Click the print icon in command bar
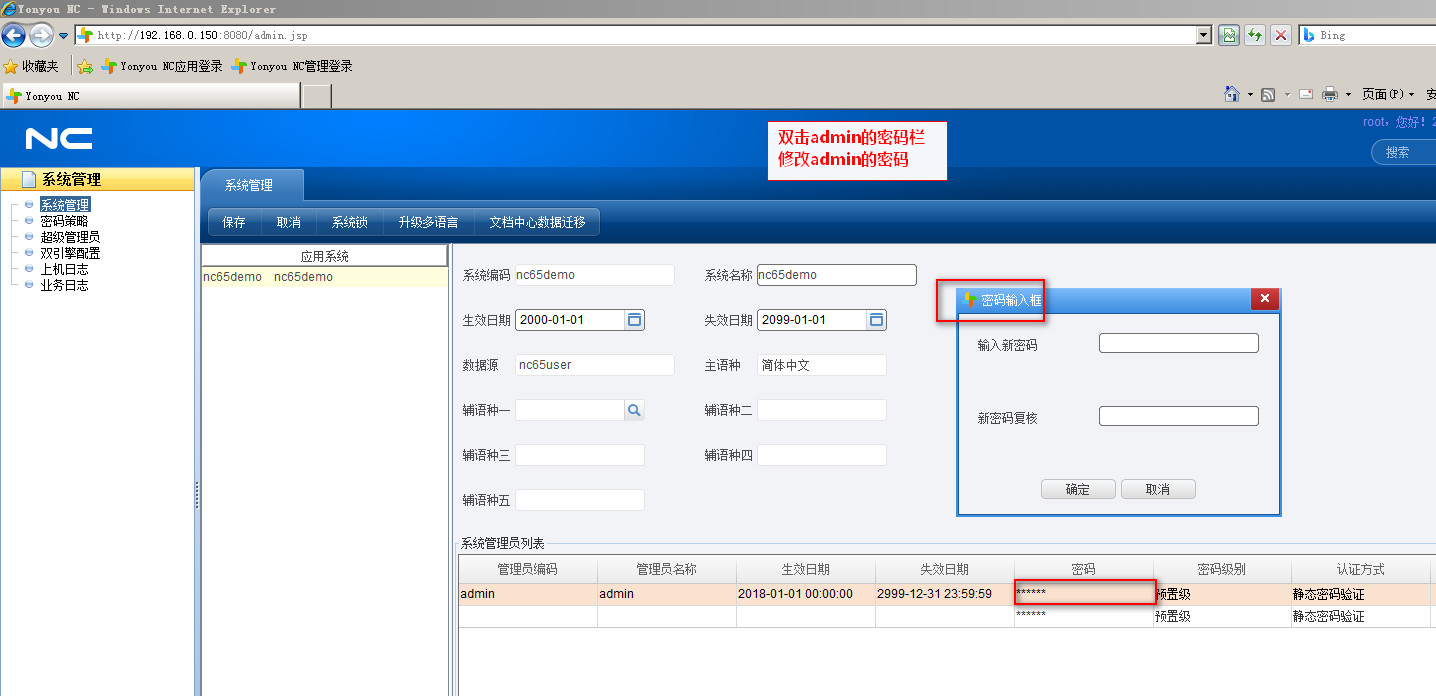 click(x=1330, y=94)
